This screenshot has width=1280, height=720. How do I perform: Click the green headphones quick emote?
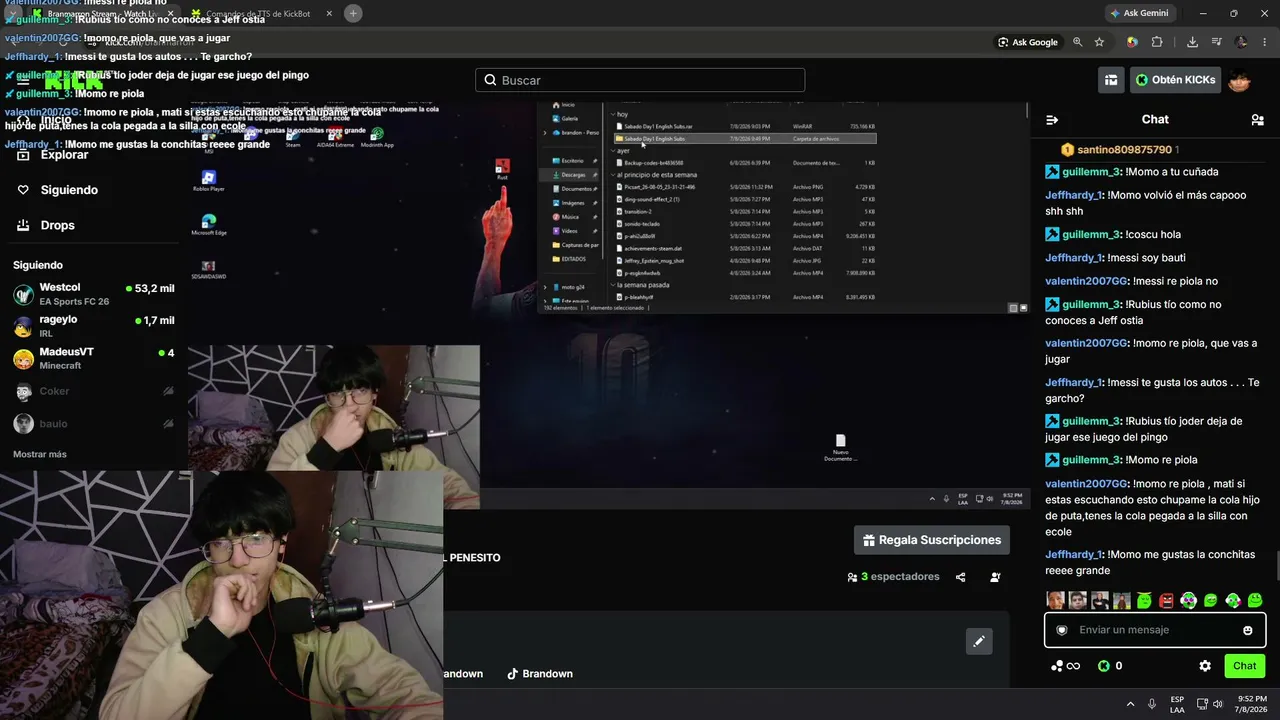coord(1188,600)
